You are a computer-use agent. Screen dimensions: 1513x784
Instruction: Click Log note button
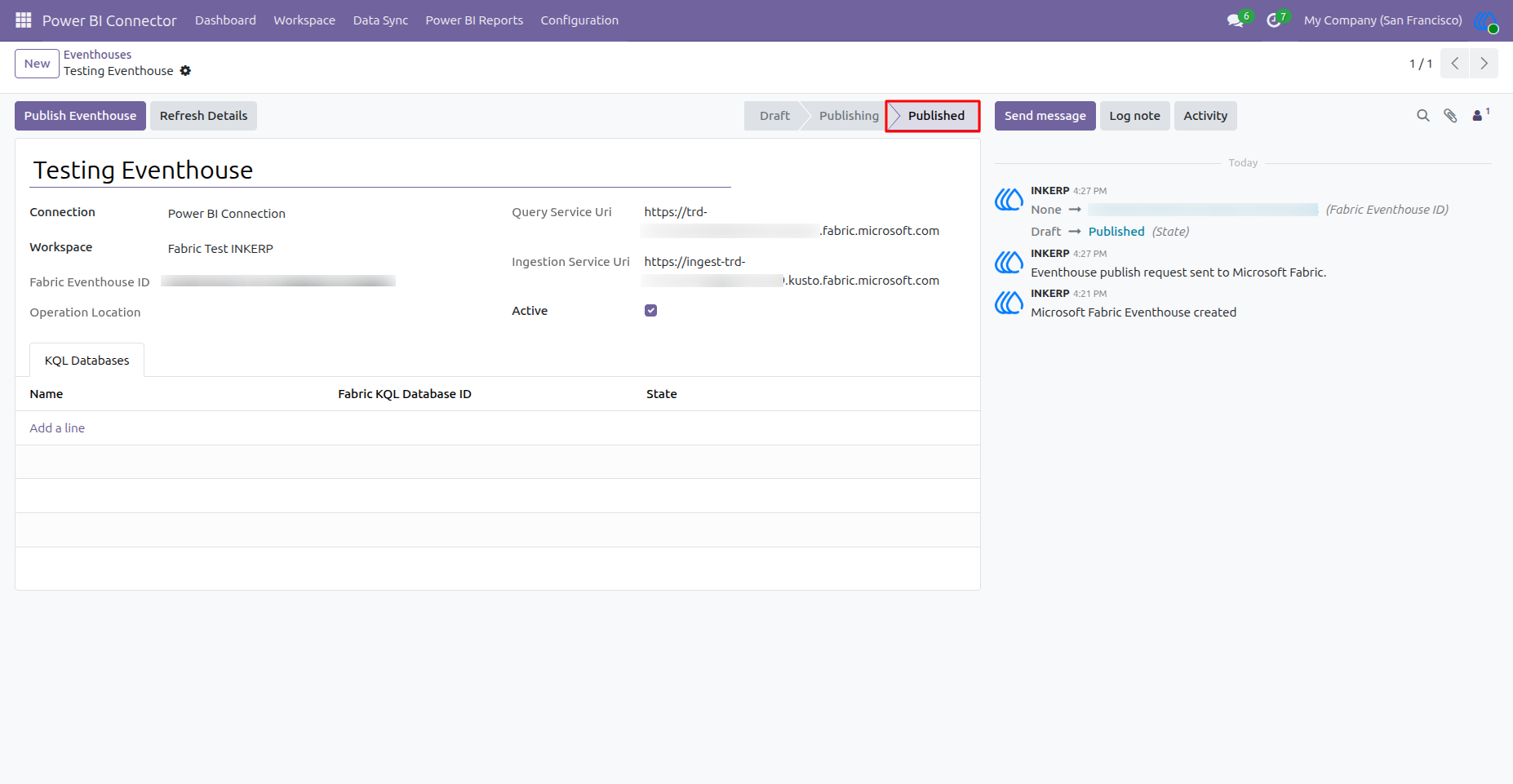point(1134,116)
